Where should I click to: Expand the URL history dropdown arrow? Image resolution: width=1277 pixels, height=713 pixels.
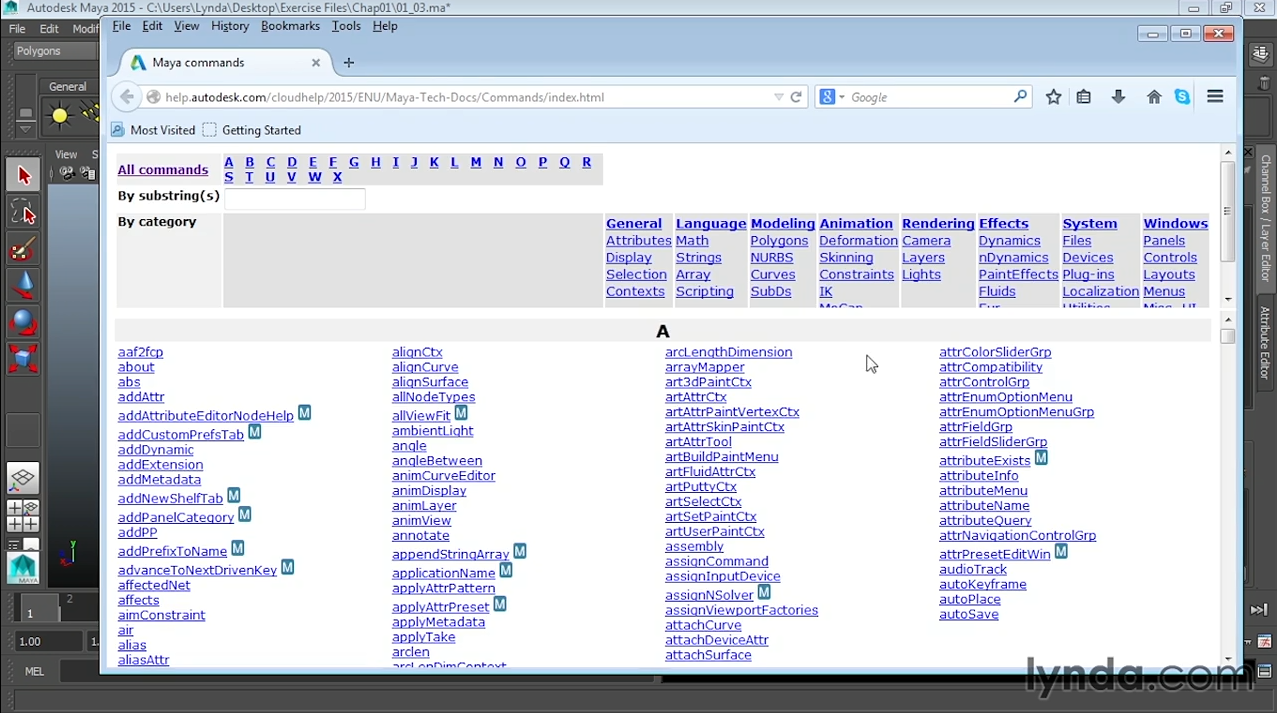coord(778,97)
